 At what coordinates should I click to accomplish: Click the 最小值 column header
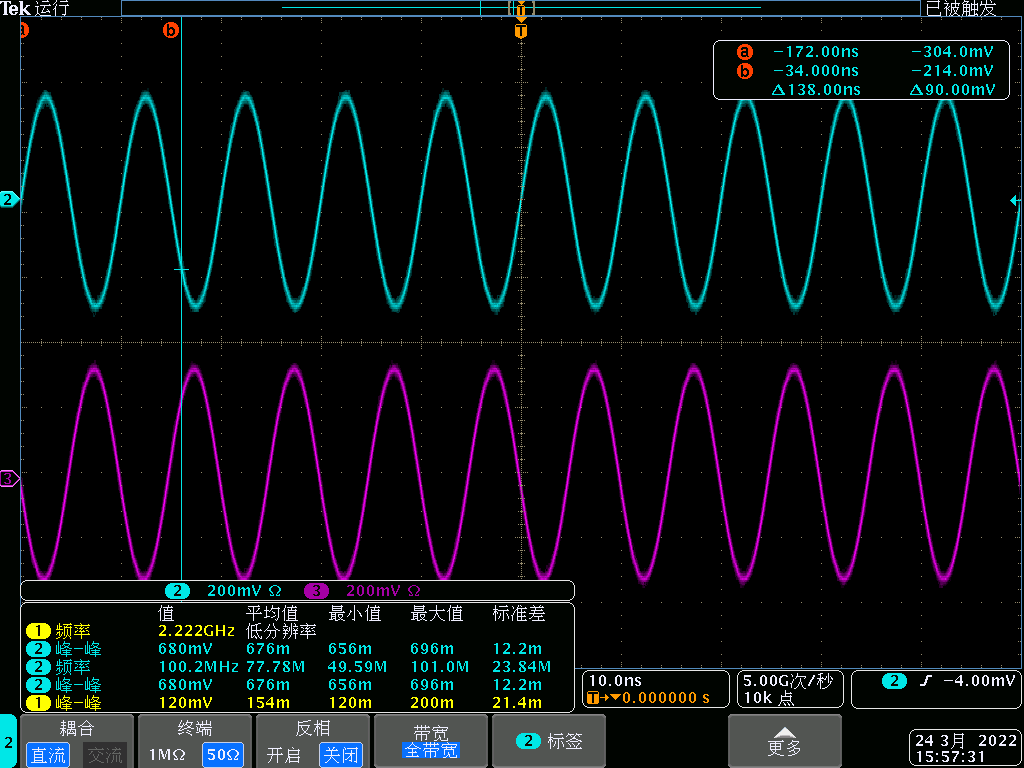click(x=354, y=613)
